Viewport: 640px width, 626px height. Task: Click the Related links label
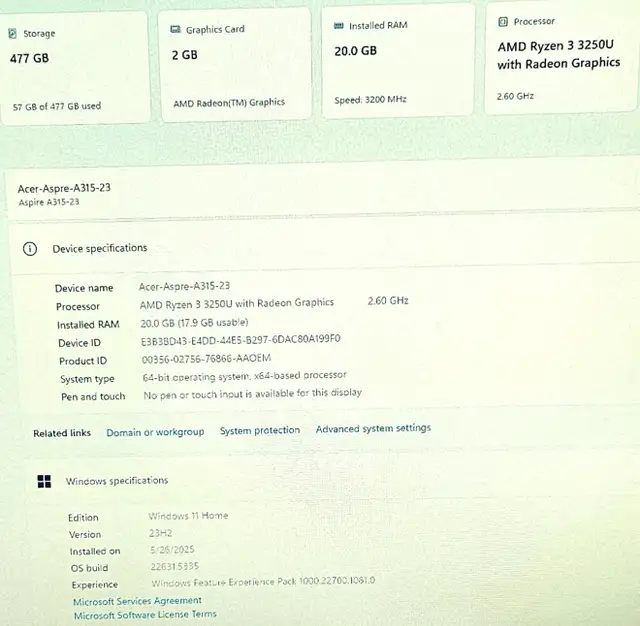(62, 433)
